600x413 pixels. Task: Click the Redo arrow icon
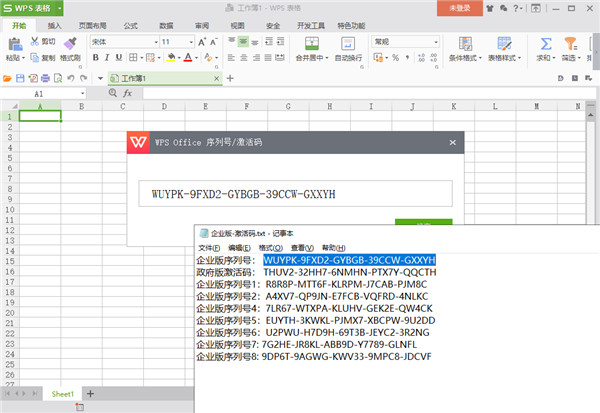pos(83,78)
